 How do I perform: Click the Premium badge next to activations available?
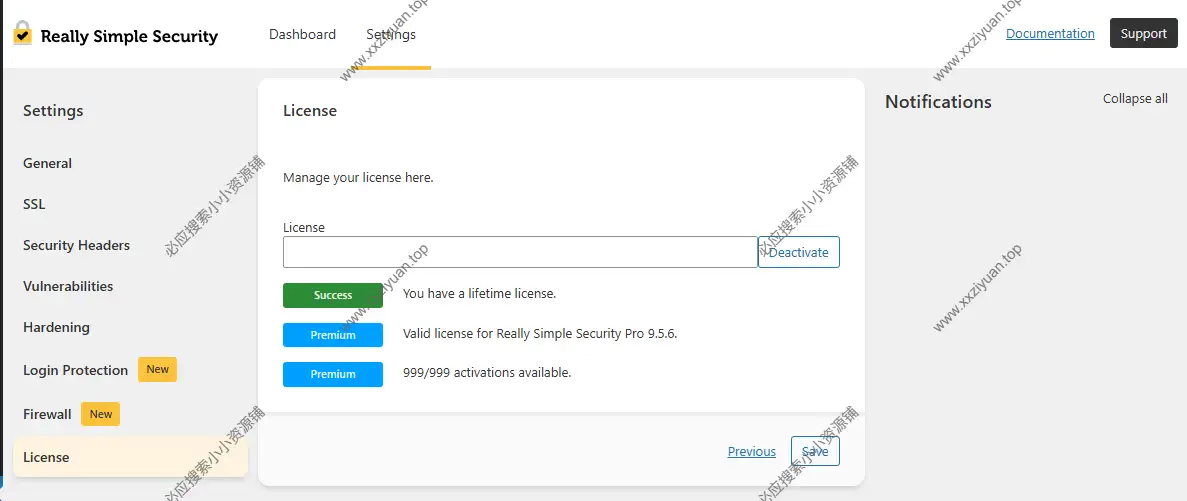[332, 374]
